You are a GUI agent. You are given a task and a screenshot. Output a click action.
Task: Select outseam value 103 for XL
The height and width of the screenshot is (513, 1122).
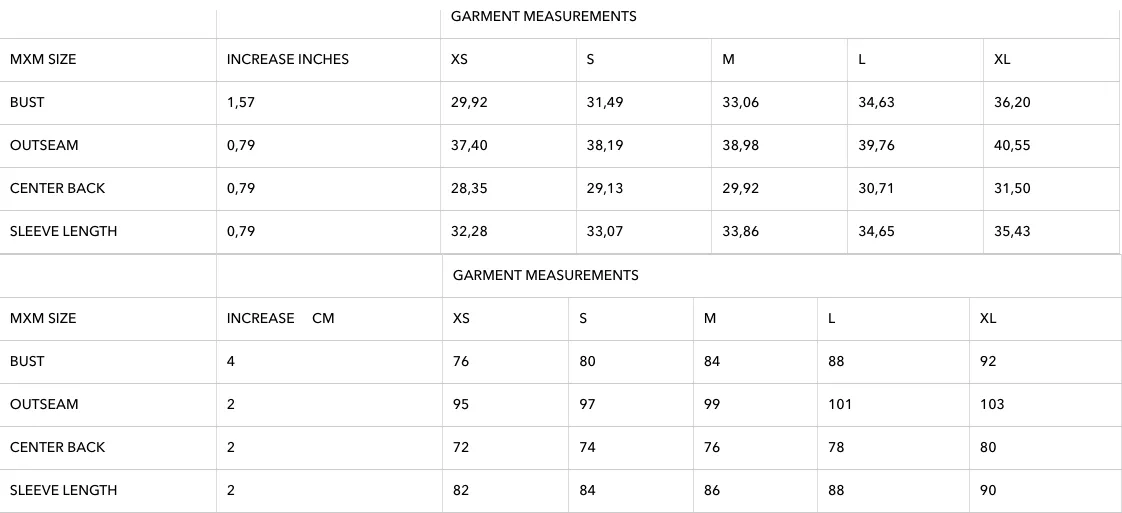coord(992,404)
